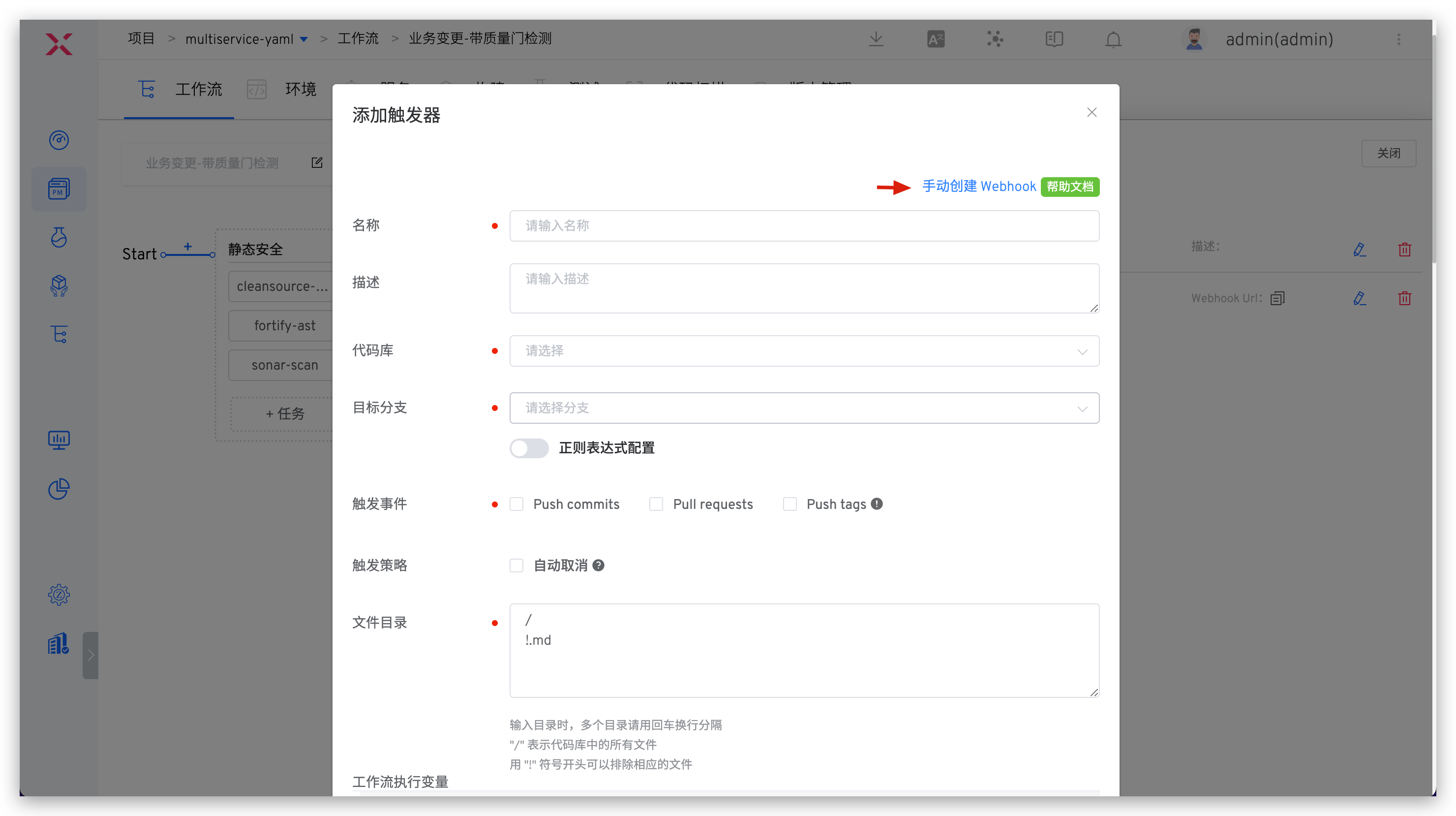Click the red trash icon beside Webhook Url

pyautogui.click(x=1404, y=298)
